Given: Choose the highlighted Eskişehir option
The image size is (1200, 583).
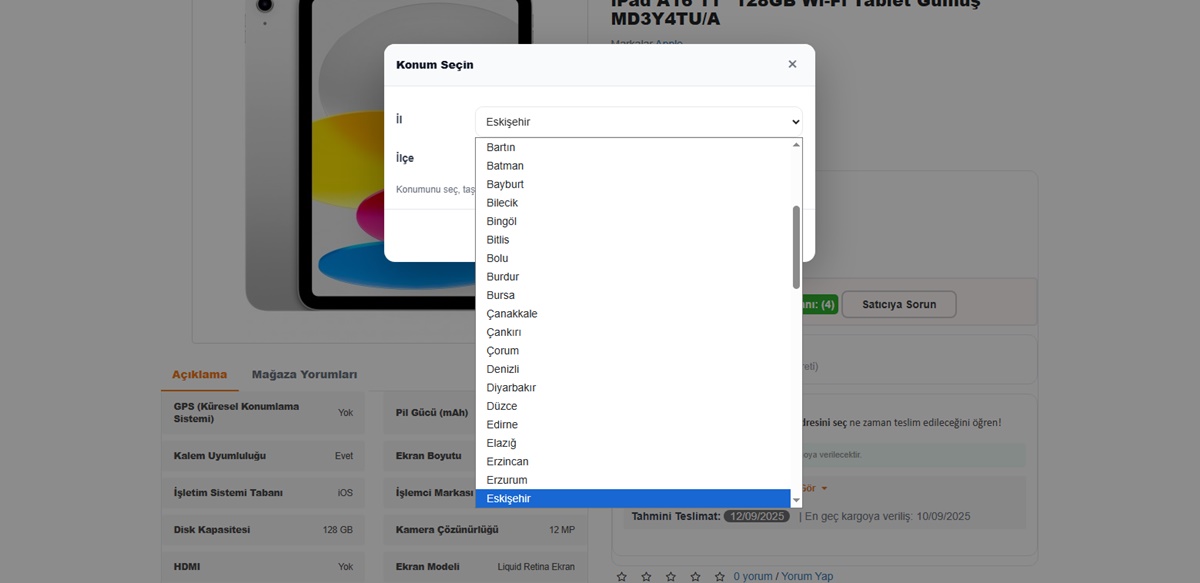Looking at the screenshot, I should point(509,499).
